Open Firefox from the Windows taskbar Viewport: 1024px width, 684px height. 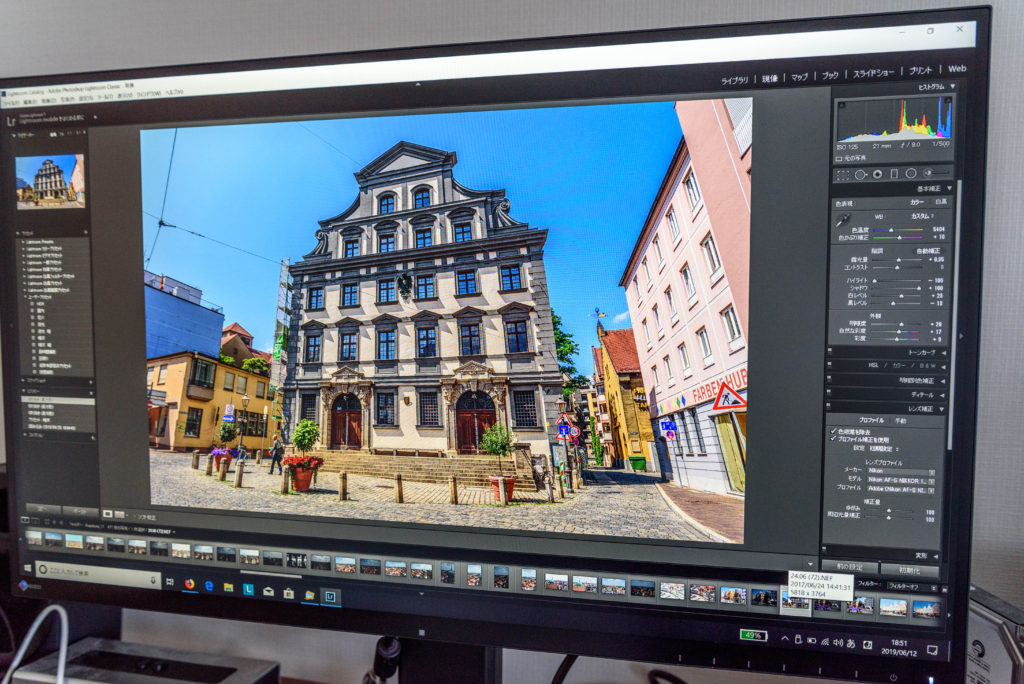pos(189,584)
